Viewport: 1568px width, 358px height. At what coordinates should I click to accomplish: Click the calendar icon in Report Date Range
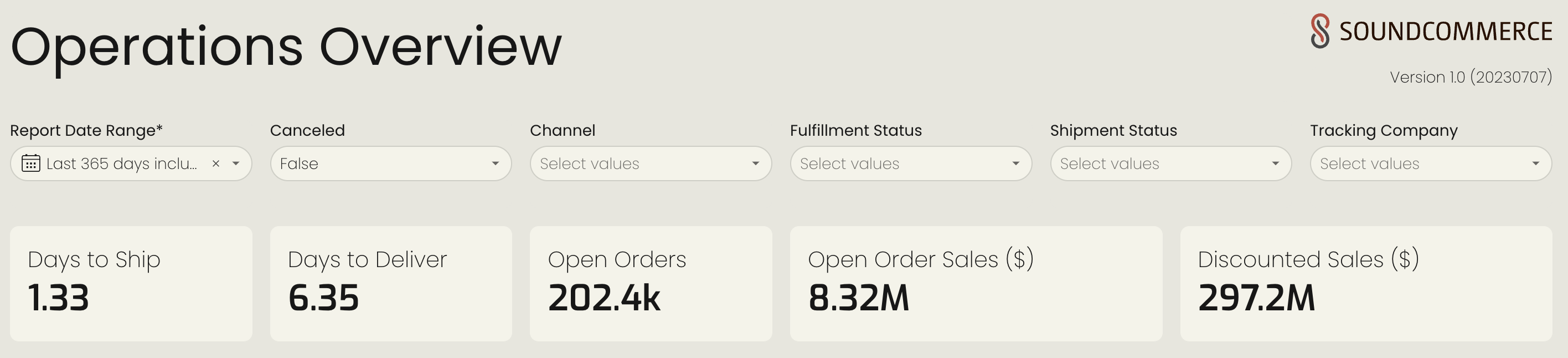[x=31, y=163]
